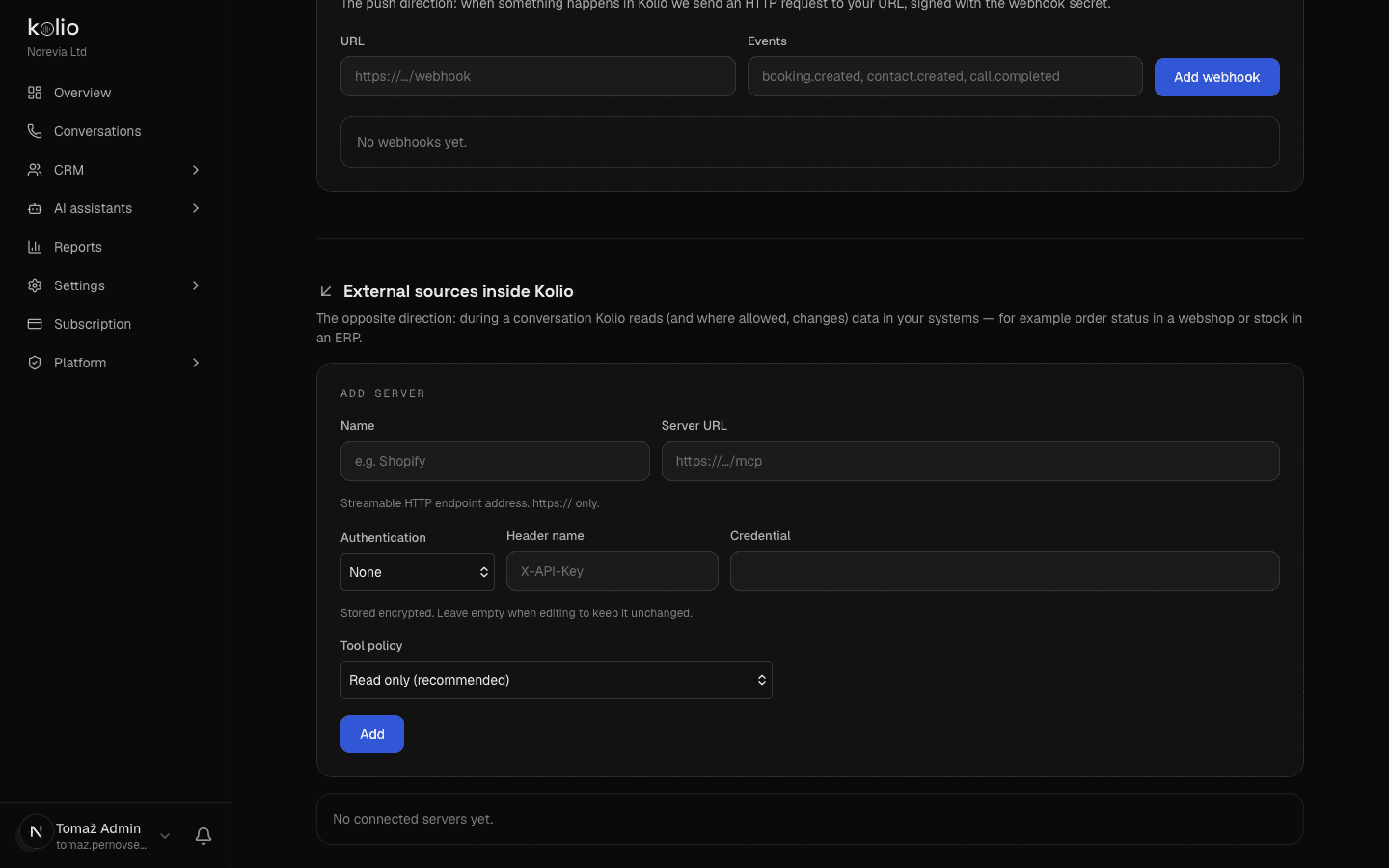Image resolution: width=1389 pixels, height=868 pixels.
Task: Click the 'External sources inside Kolio' heading
Action: click(x=458, y=291)
